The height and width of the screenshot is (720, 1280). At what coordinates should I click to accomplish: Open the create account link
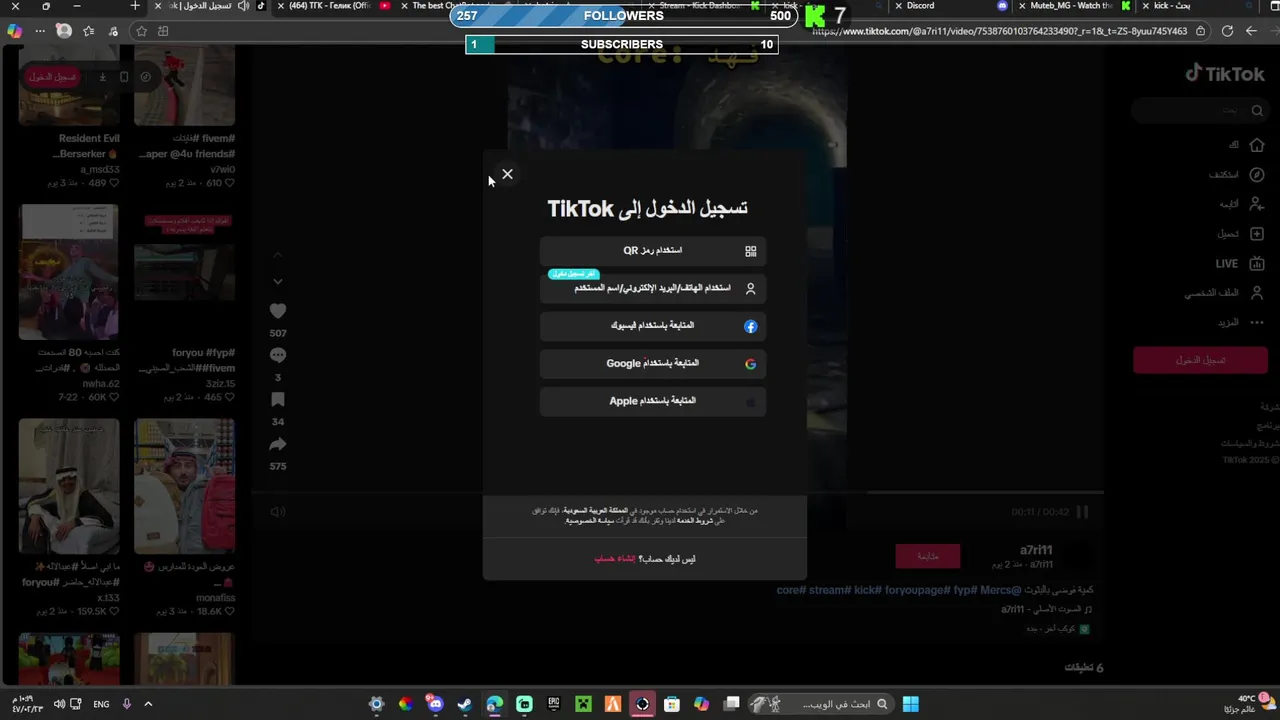[x=615, y=559]
